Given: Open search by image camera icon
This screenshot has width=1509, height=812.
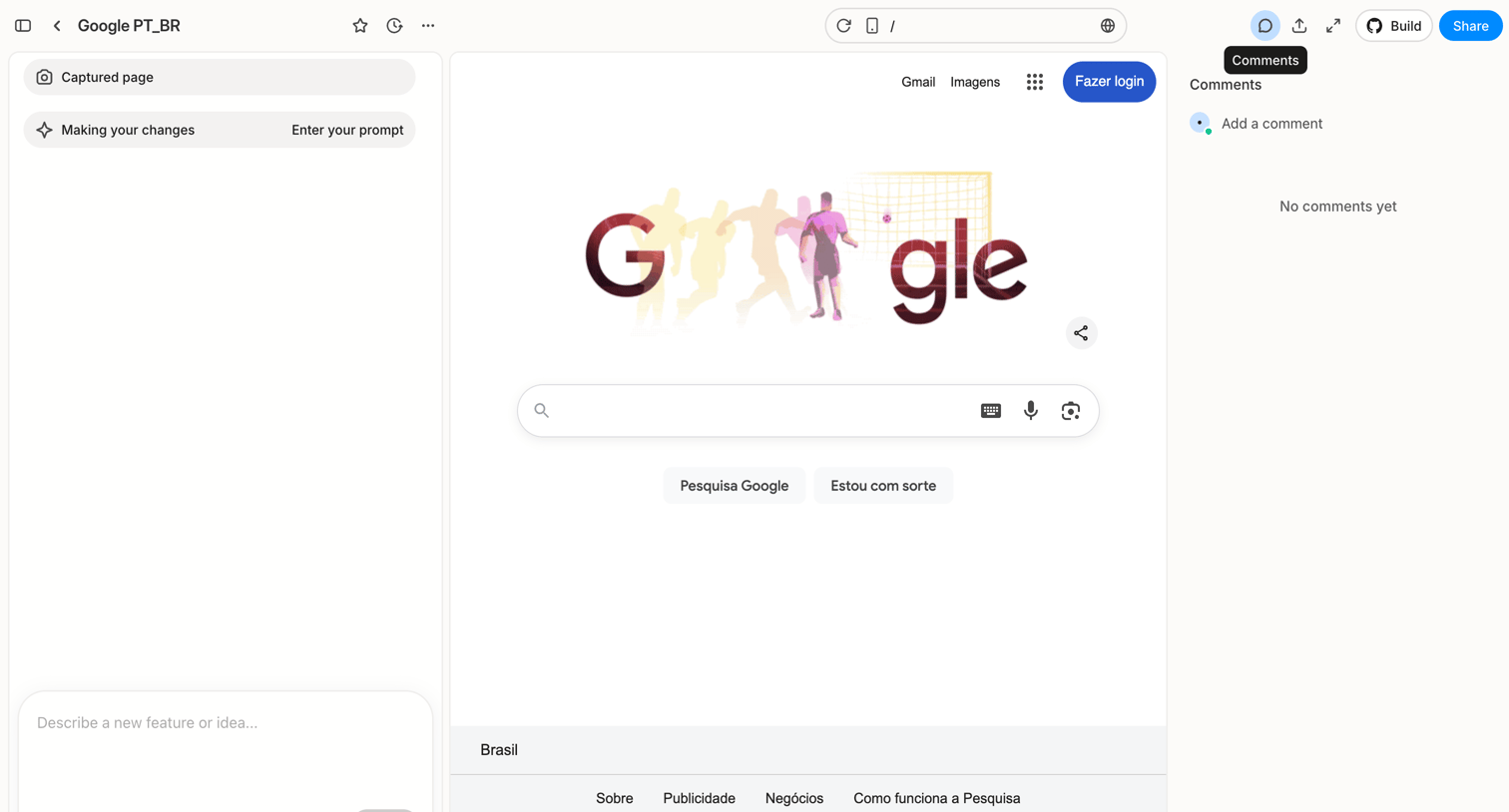Looking at the screenshot, I should (1071, 411).
